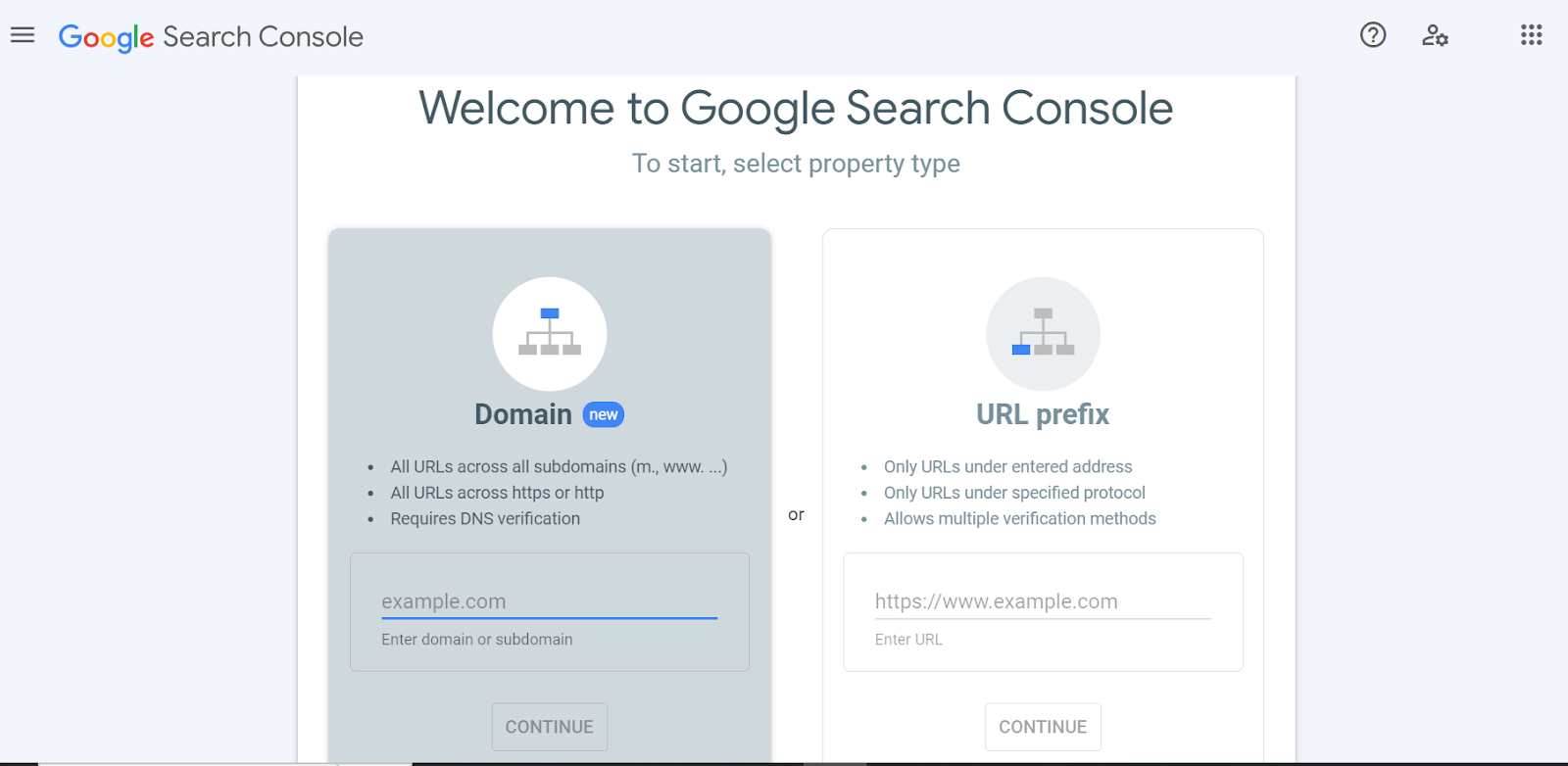This screenshot has width=1568, height=766.
Task: Click "Allows multiple verification methods" text
Action: click(1020, 518)
